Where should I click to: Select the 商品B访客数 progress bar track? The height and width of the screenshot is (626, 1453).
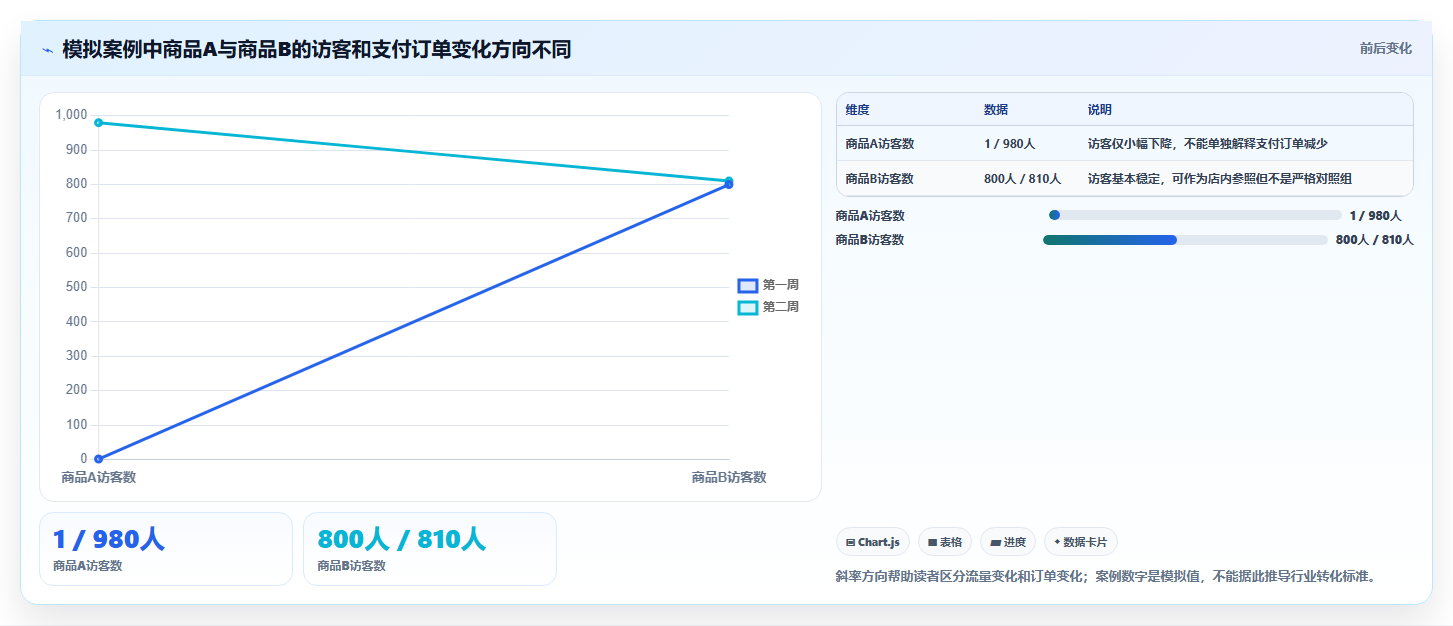click(x=1185, y=240)
